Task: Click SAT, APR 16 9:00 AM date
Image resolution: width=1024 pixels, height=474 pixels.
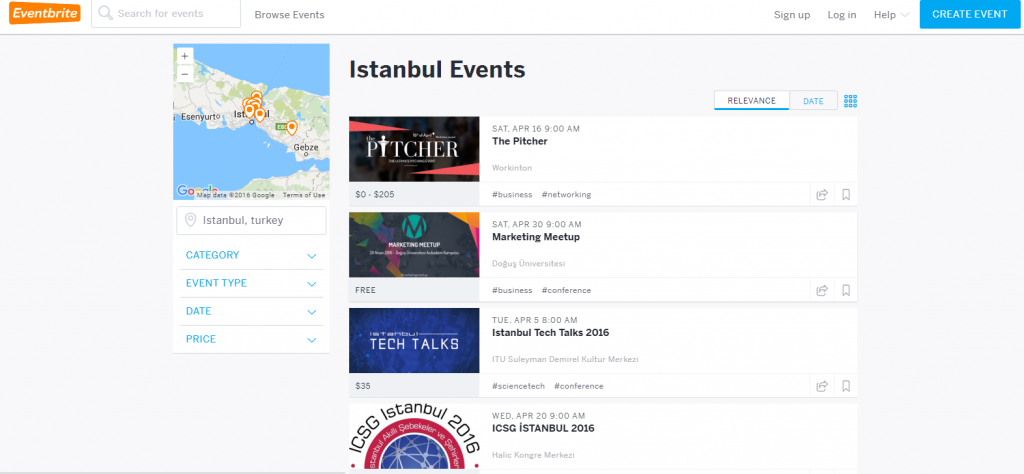Action: pos(536,129)
